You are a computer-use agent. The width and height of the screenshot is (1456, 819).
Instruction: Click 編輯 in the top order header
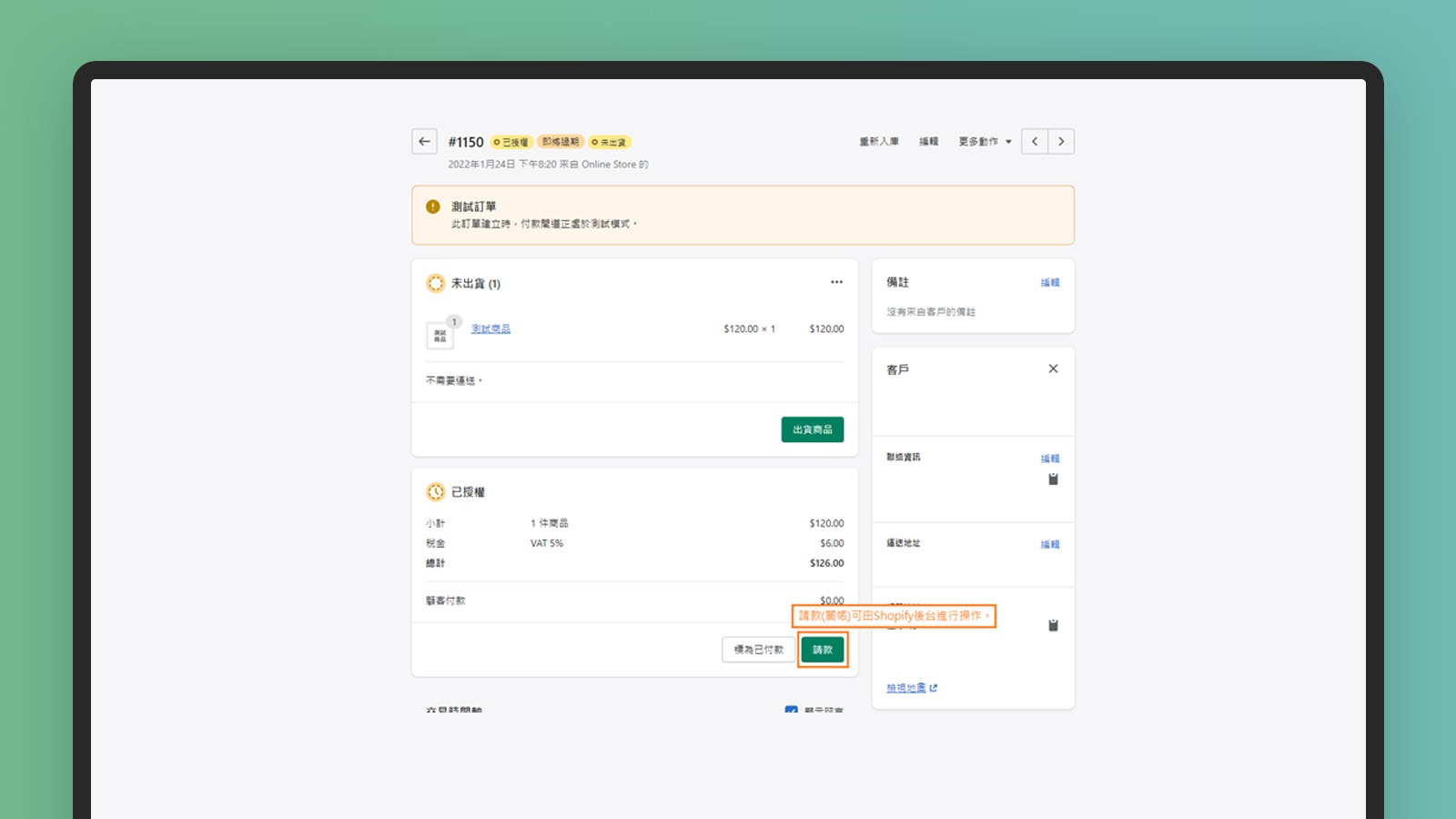tap(928, 142)
